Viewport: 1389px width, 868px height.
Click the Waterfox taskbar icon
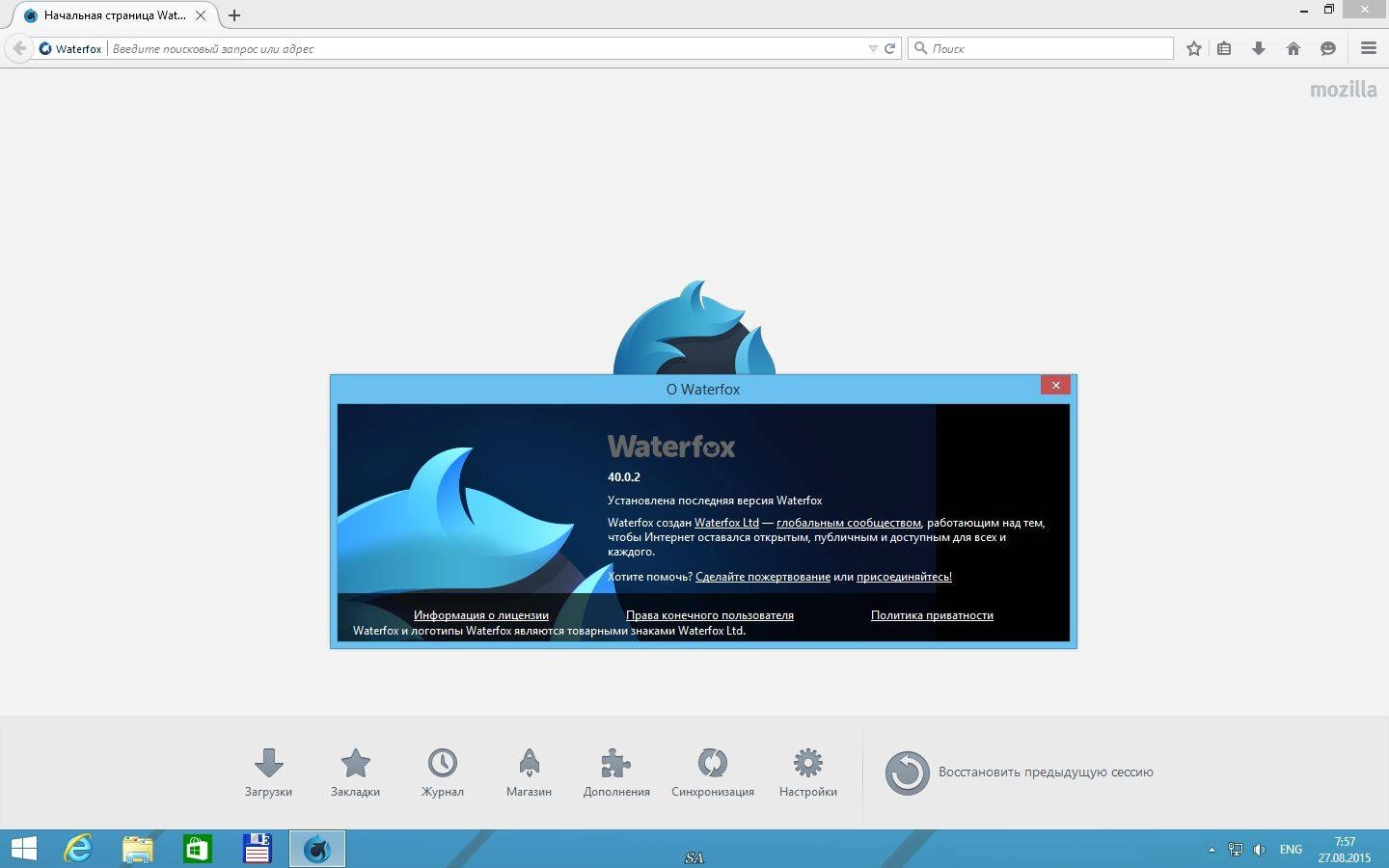316,849
